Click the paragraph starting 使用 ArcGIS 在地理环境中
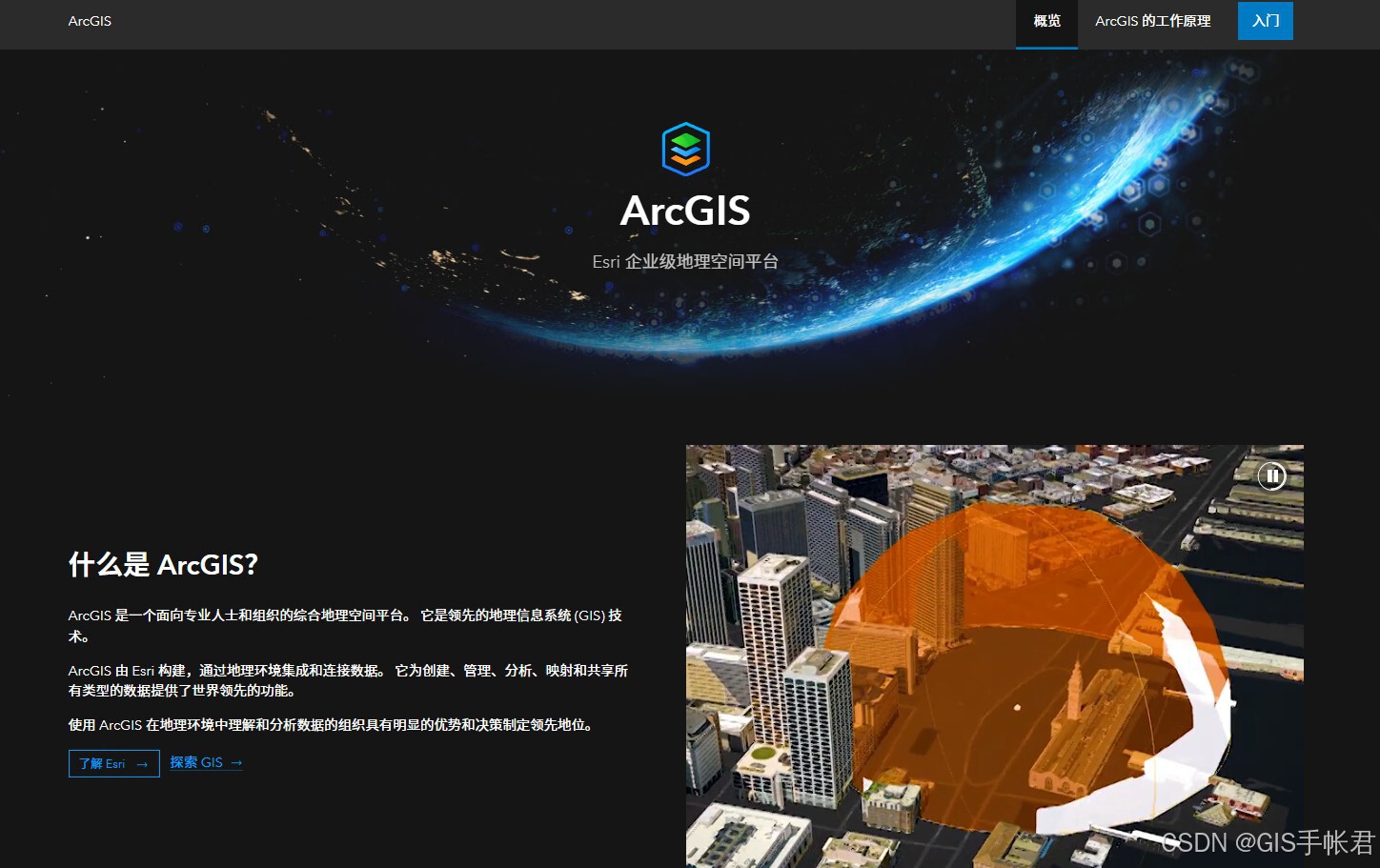Image resolution: width=1380 pixels, height=868 pixels. [x=334, y=725]
